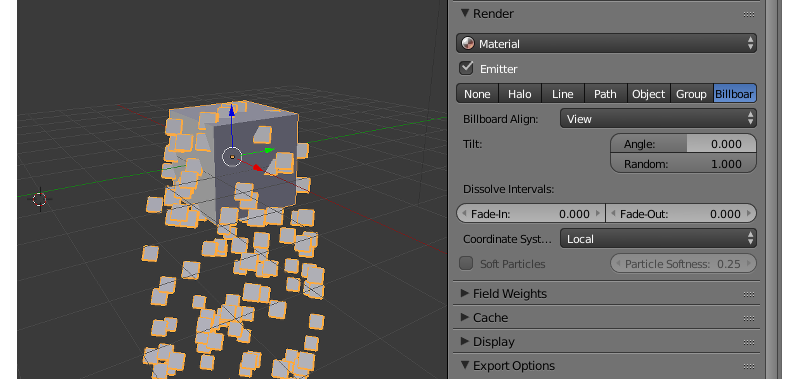The image size is (800, 379).
Task: Select Line render type
Action: click(562, 94)
